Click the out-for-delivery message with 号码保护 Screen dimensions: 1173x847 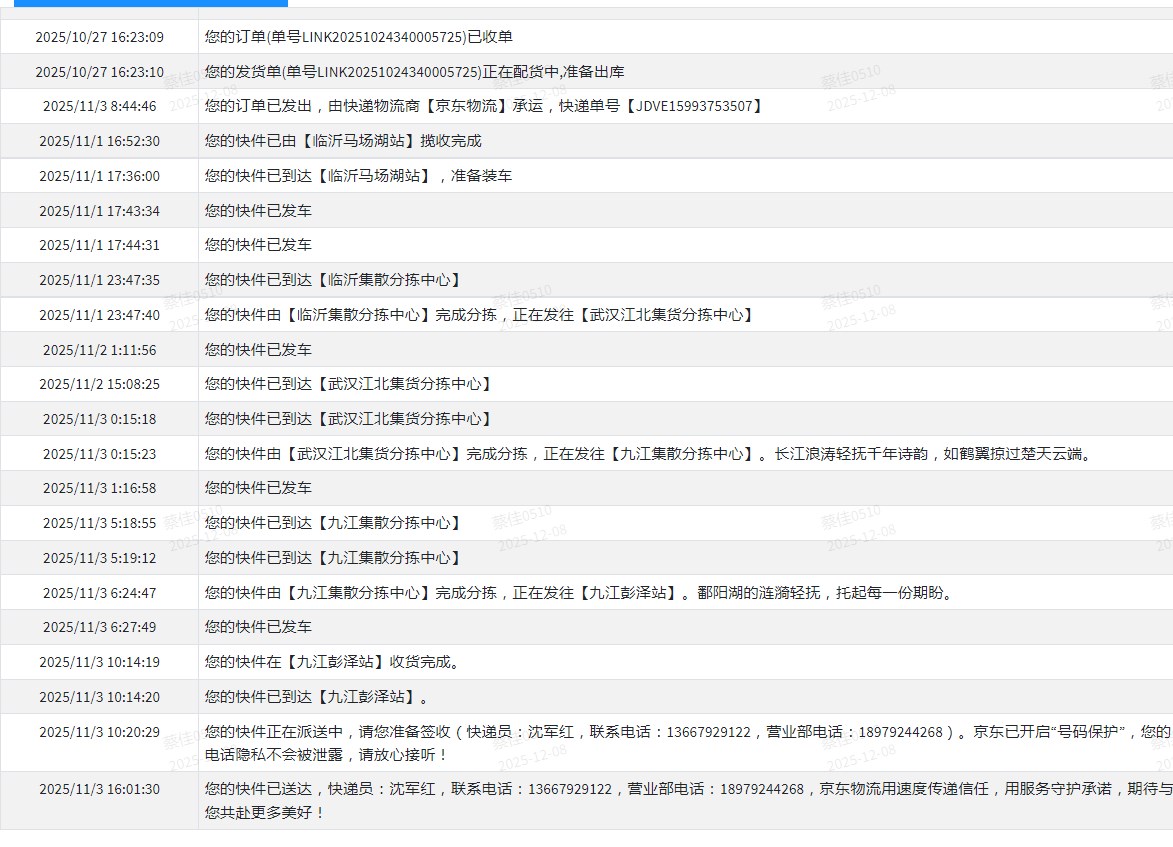click(x=686, y=743)
